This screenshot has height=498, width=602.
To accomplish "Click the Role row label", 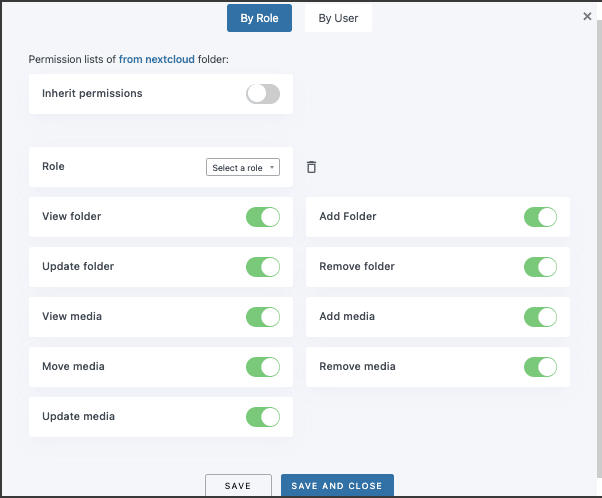I will pos(53,167).
